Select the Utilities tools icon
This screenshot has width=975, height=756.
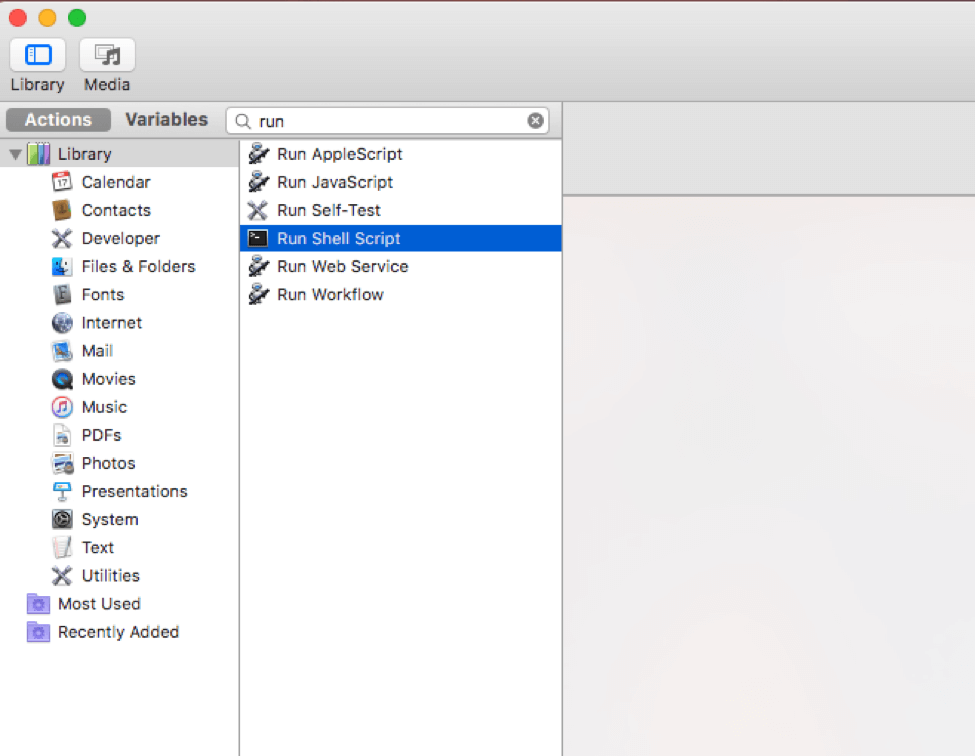[62, 576]
